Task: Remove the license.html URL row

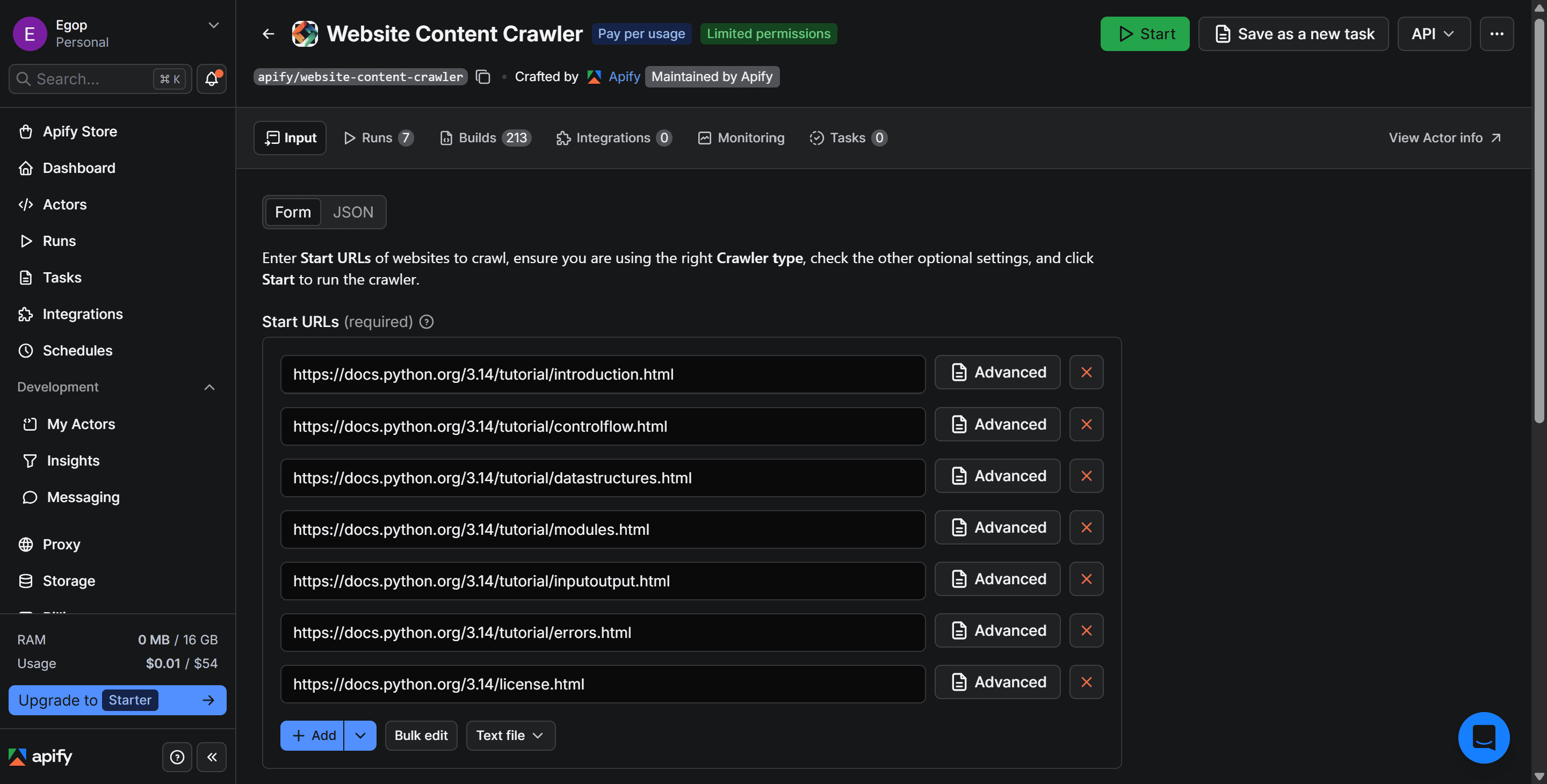Action: point(1086,682)
